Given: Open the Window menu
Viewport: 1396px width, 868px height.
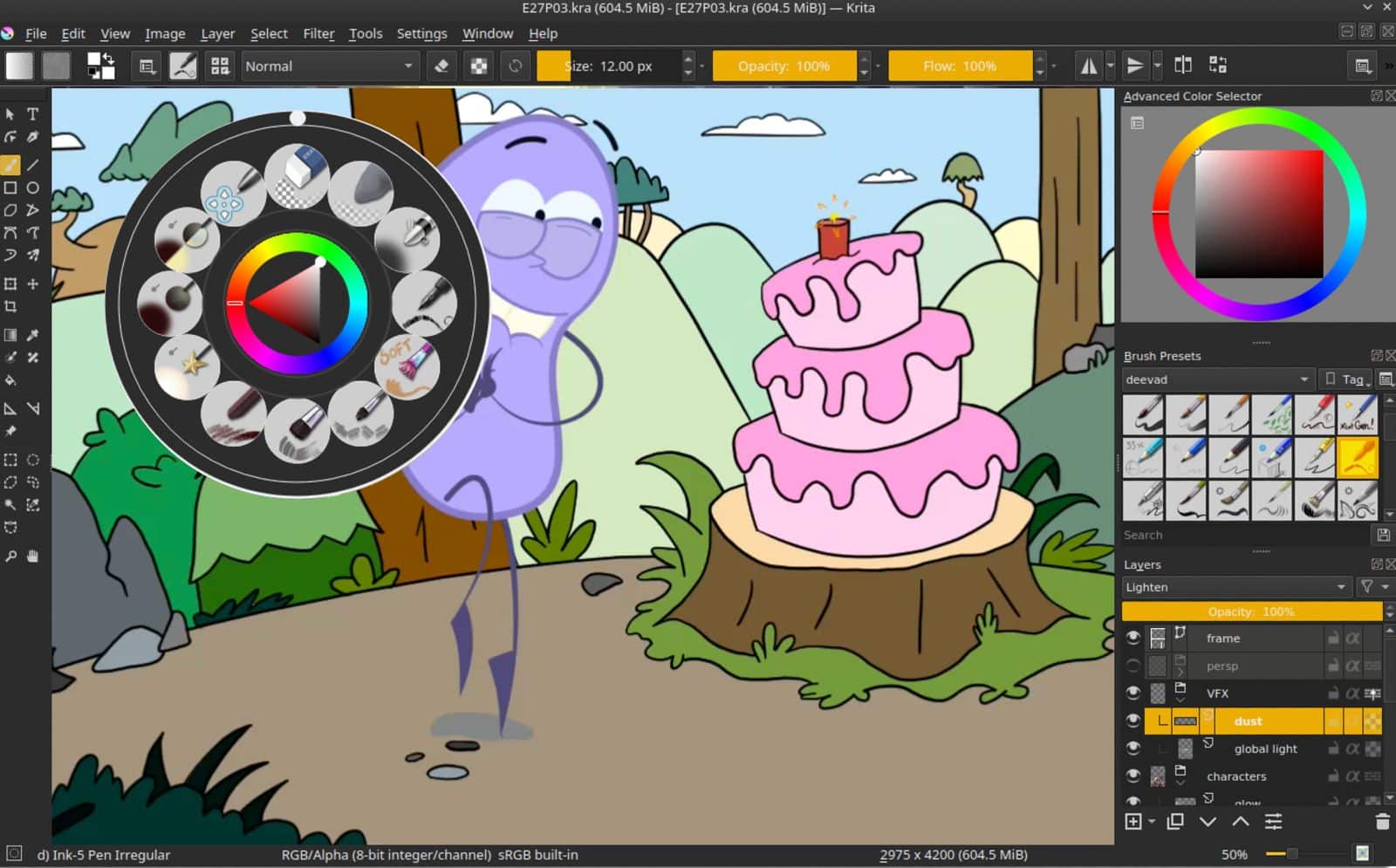Looking at the screenshot, I should 488,33.
